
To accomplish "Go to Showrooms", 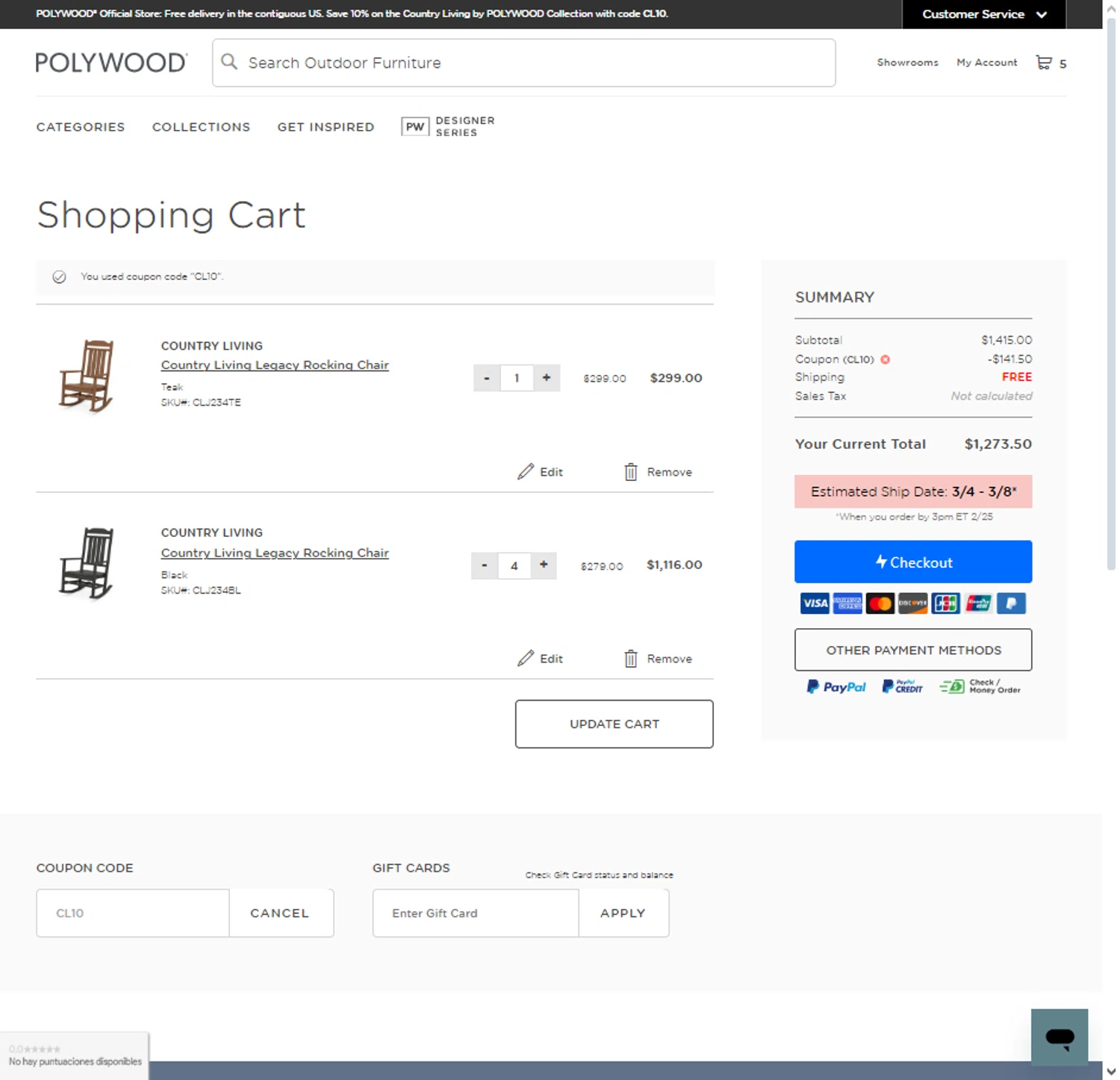I will (x=907, y=63).
